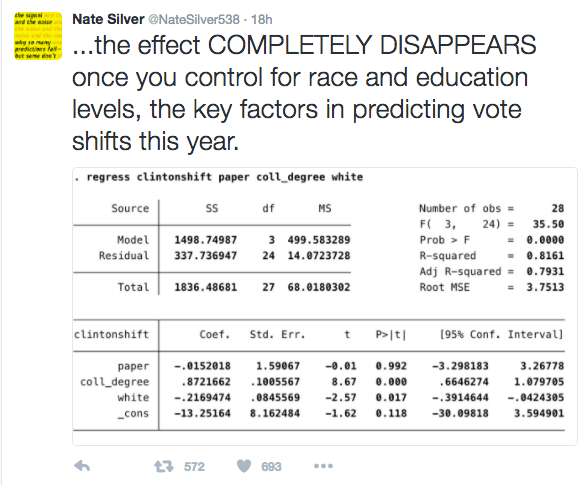Click the regress clintonshift command line in image

(x=219, y=177)
